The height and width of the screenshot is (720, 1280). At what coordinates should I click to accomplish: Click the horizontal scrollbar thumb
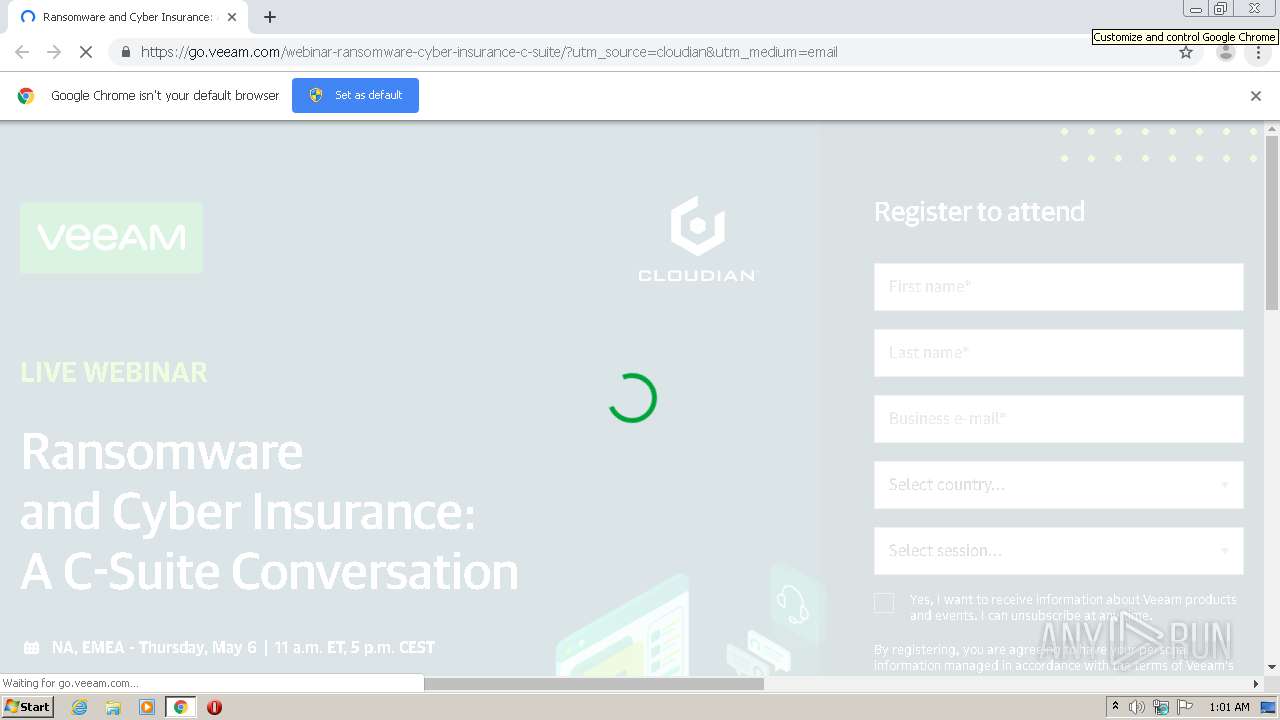click(x=594, y=684)
